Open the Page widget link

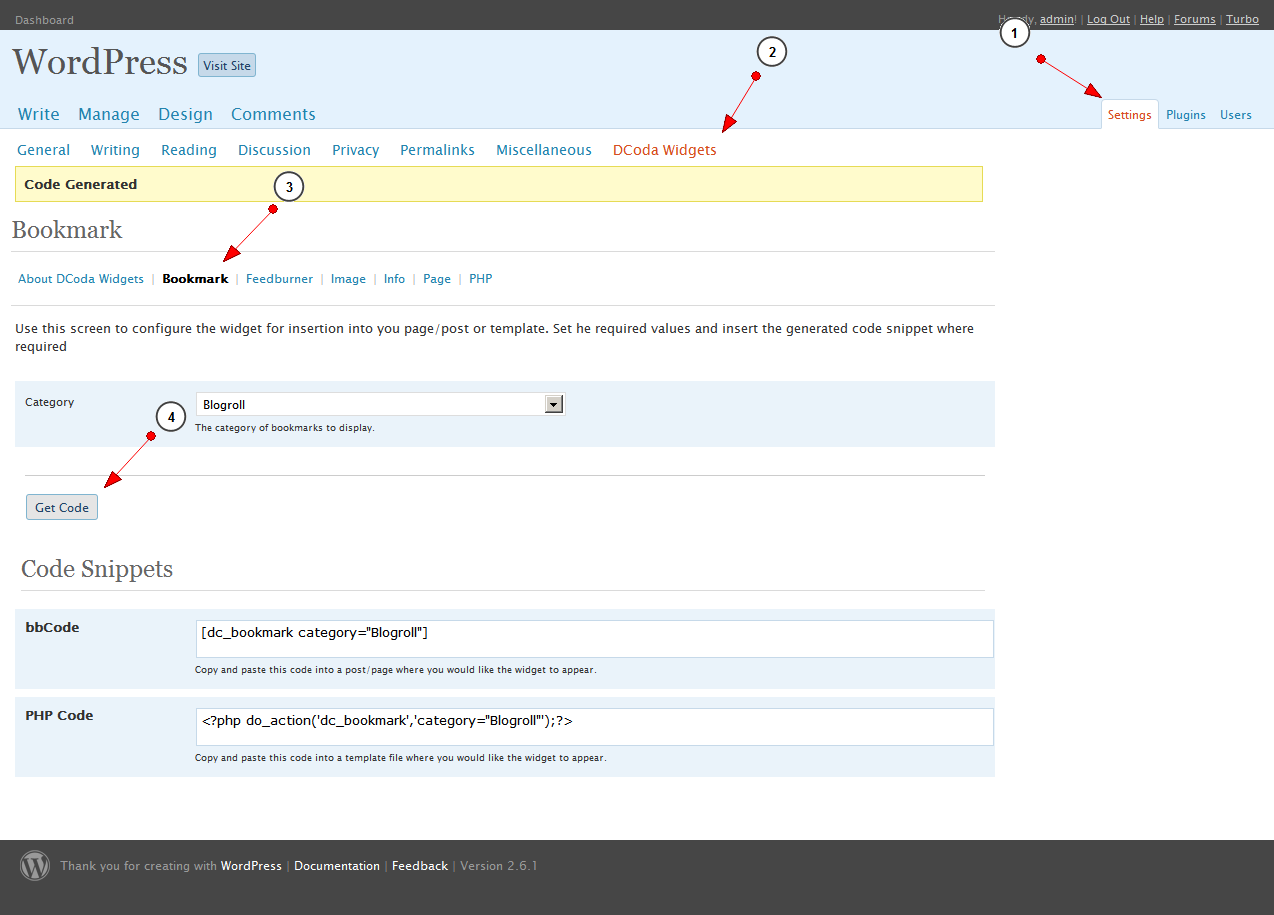coord(437,279)
